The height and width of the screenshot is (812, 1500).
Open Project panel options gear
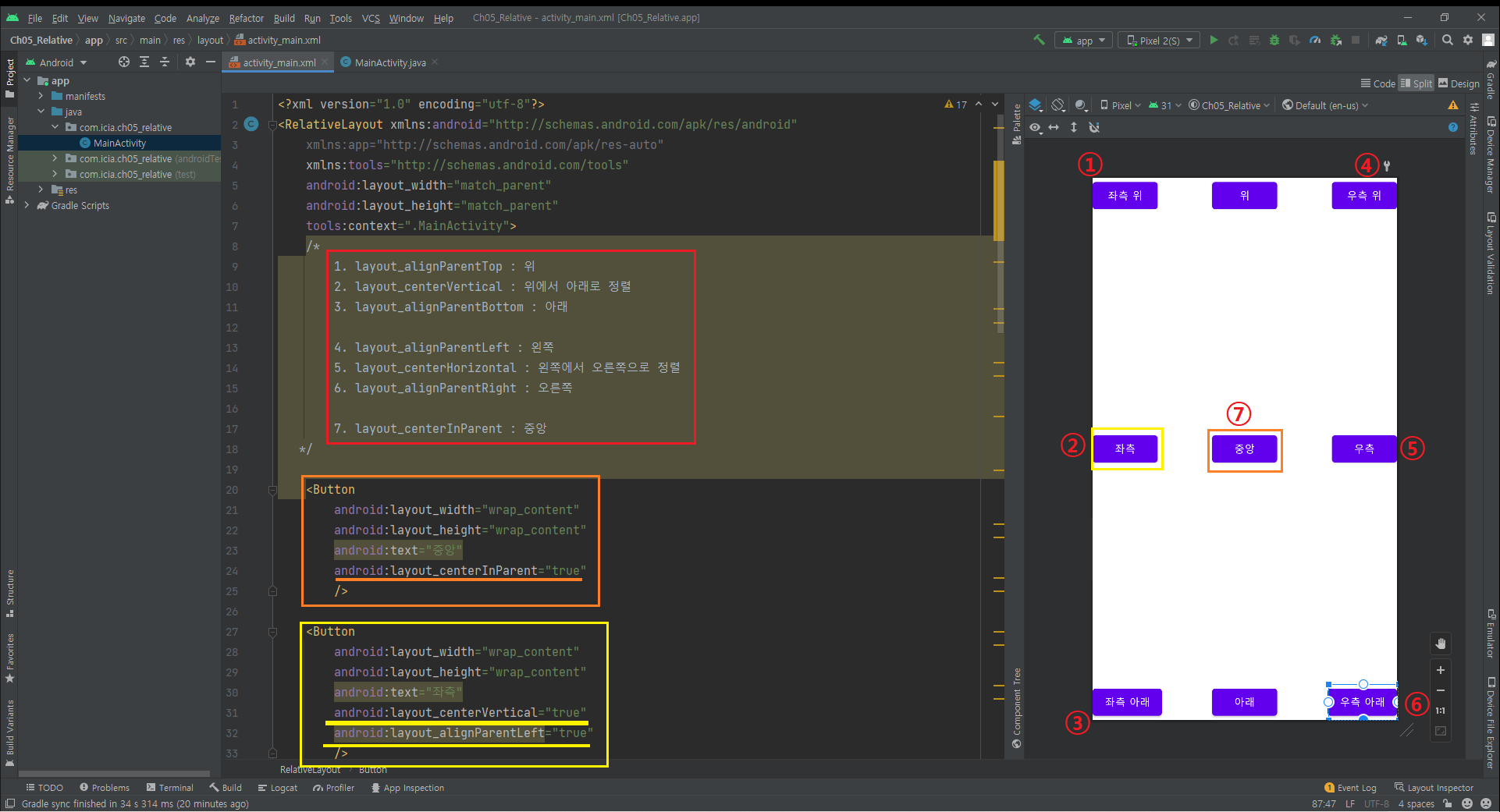(x=190, y=62)
